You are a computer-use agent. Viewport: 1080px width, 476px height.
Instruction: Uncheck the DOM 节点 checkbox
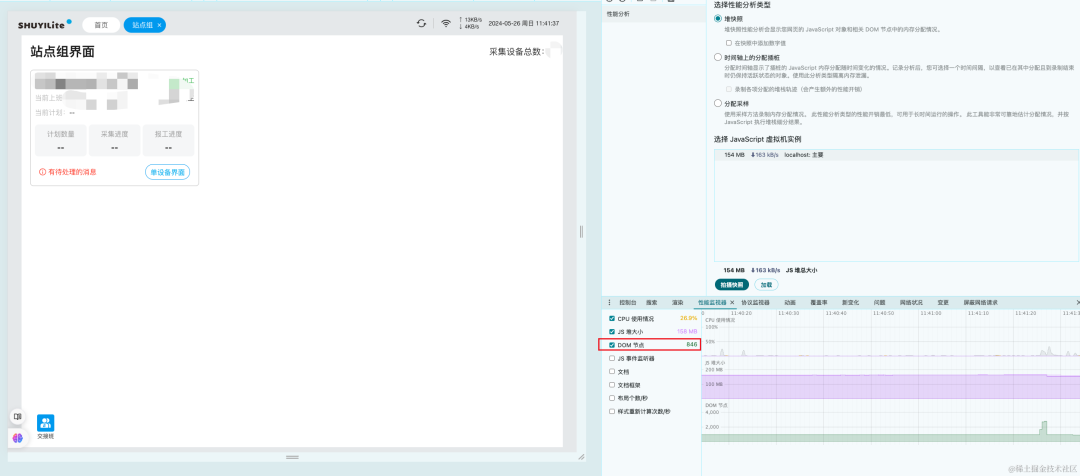[x=612, y=344]
